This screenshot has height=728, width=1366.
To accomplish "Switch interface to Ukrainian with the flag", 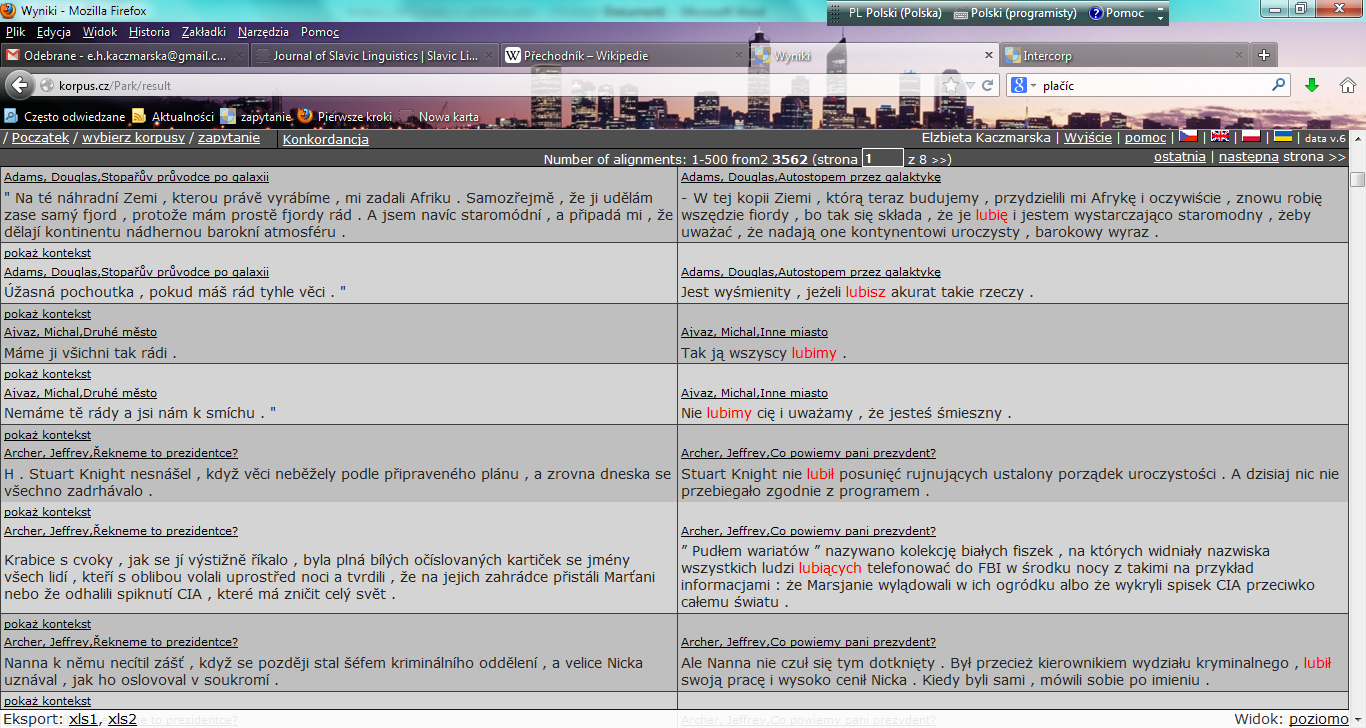I will (x=1282, y=136).
